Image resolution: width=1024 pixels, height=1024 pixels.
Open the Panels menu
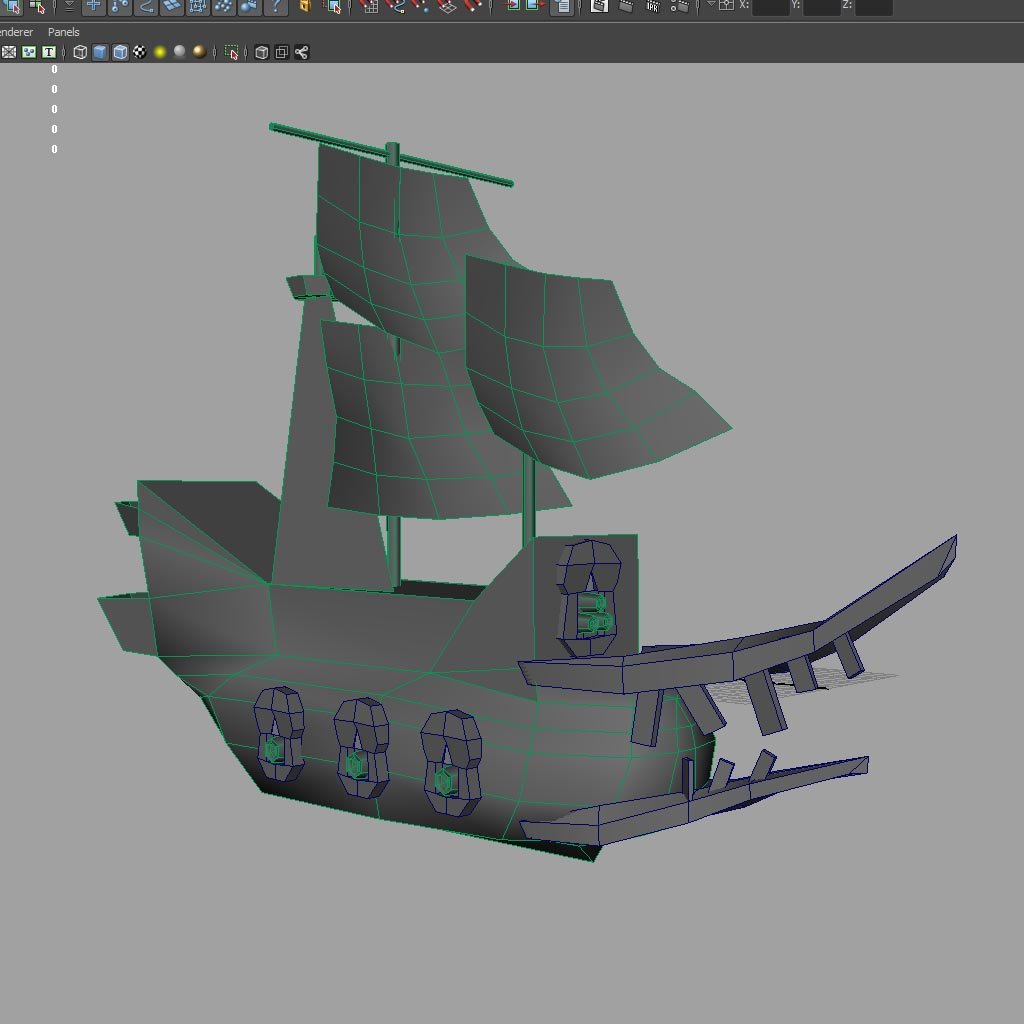tap(62, 31)
